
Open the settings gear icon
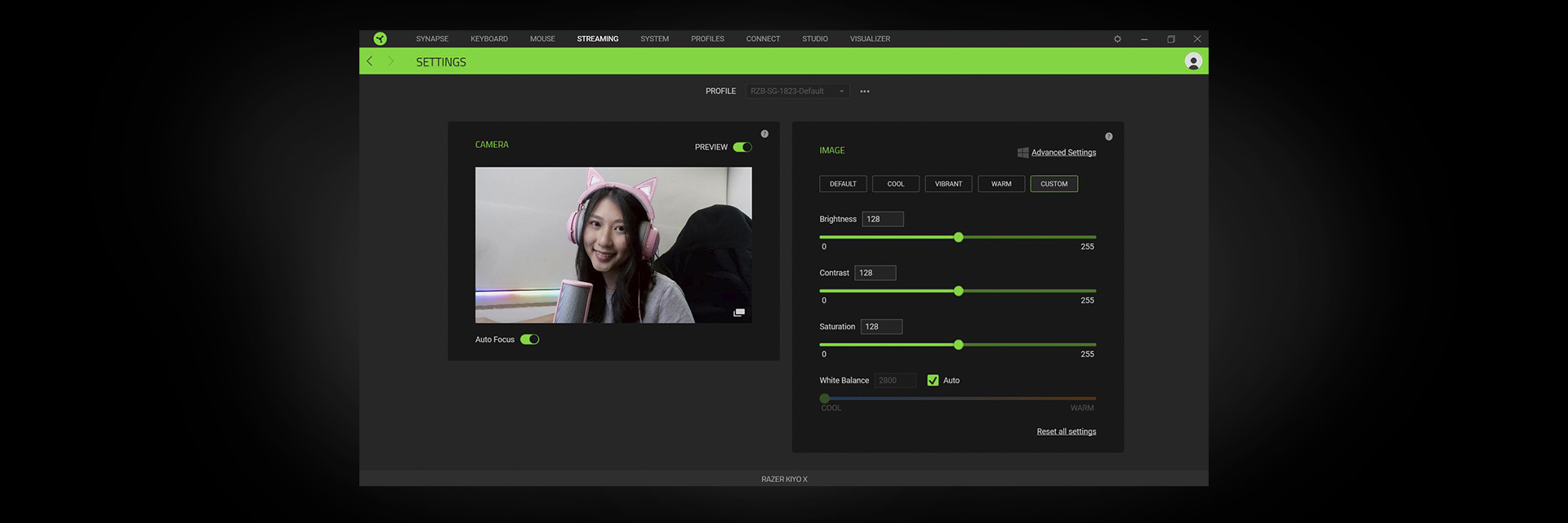pos(1117,39)
